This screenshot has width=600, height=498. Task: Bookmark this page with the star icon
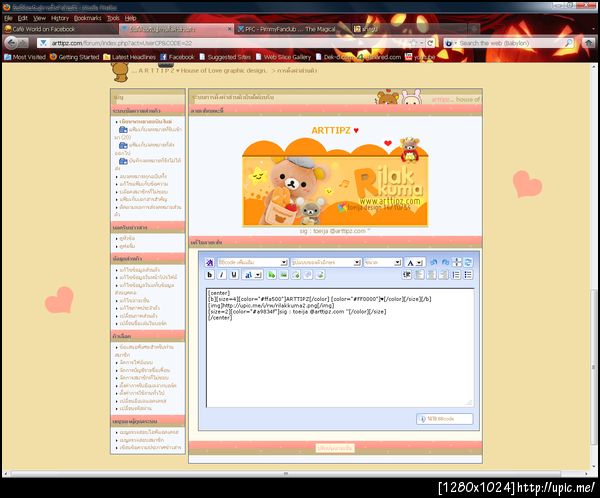tap(413, 43)
